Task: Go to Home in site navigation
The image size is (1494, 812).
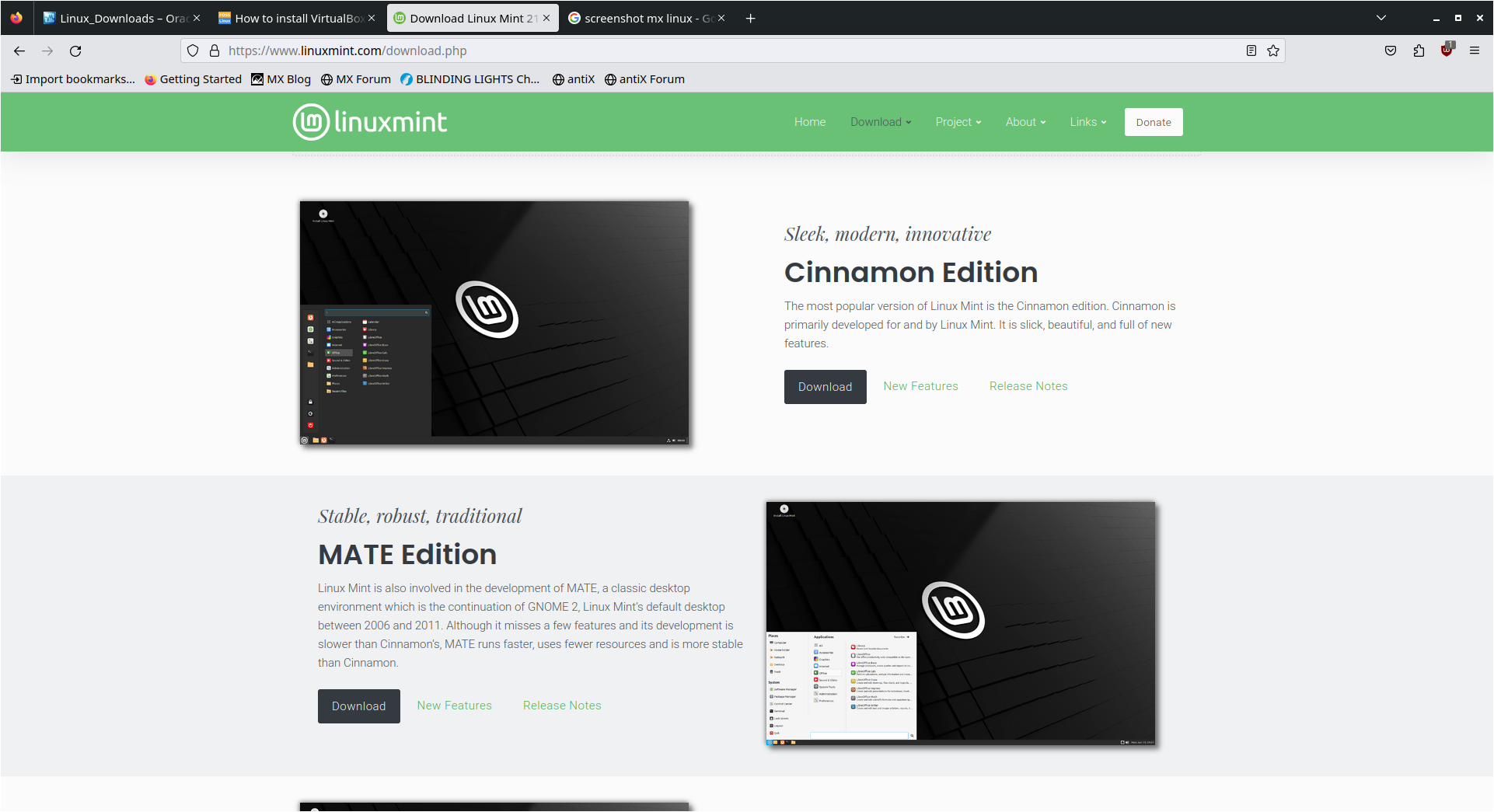Action: (x=810, y=122)
